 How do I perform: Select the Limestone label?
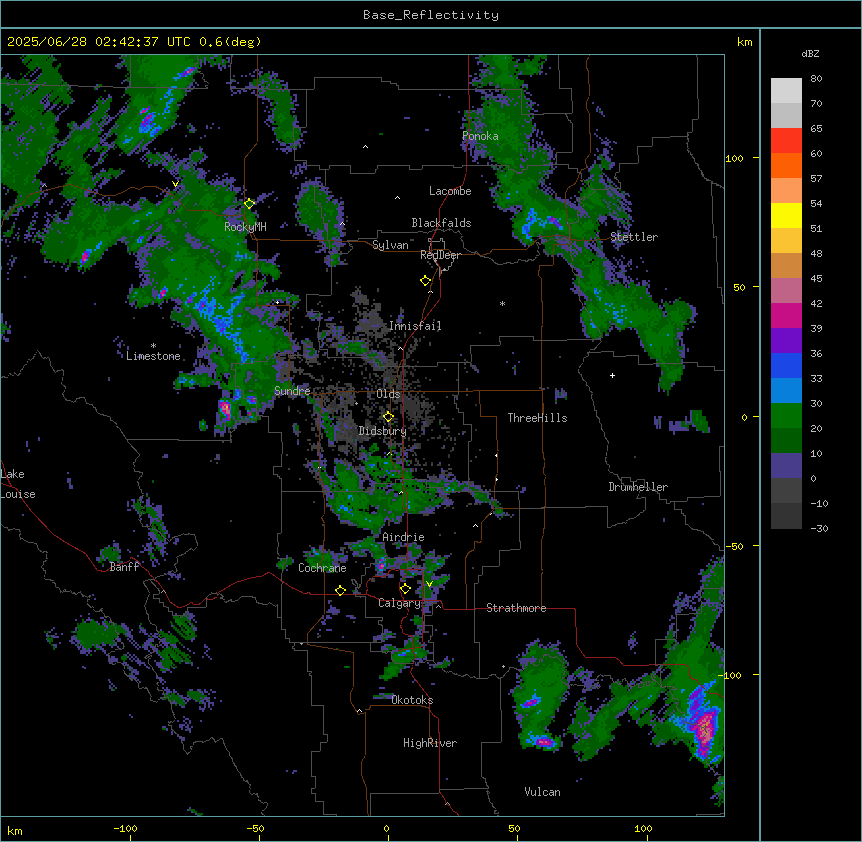click(x=153, y=356)
